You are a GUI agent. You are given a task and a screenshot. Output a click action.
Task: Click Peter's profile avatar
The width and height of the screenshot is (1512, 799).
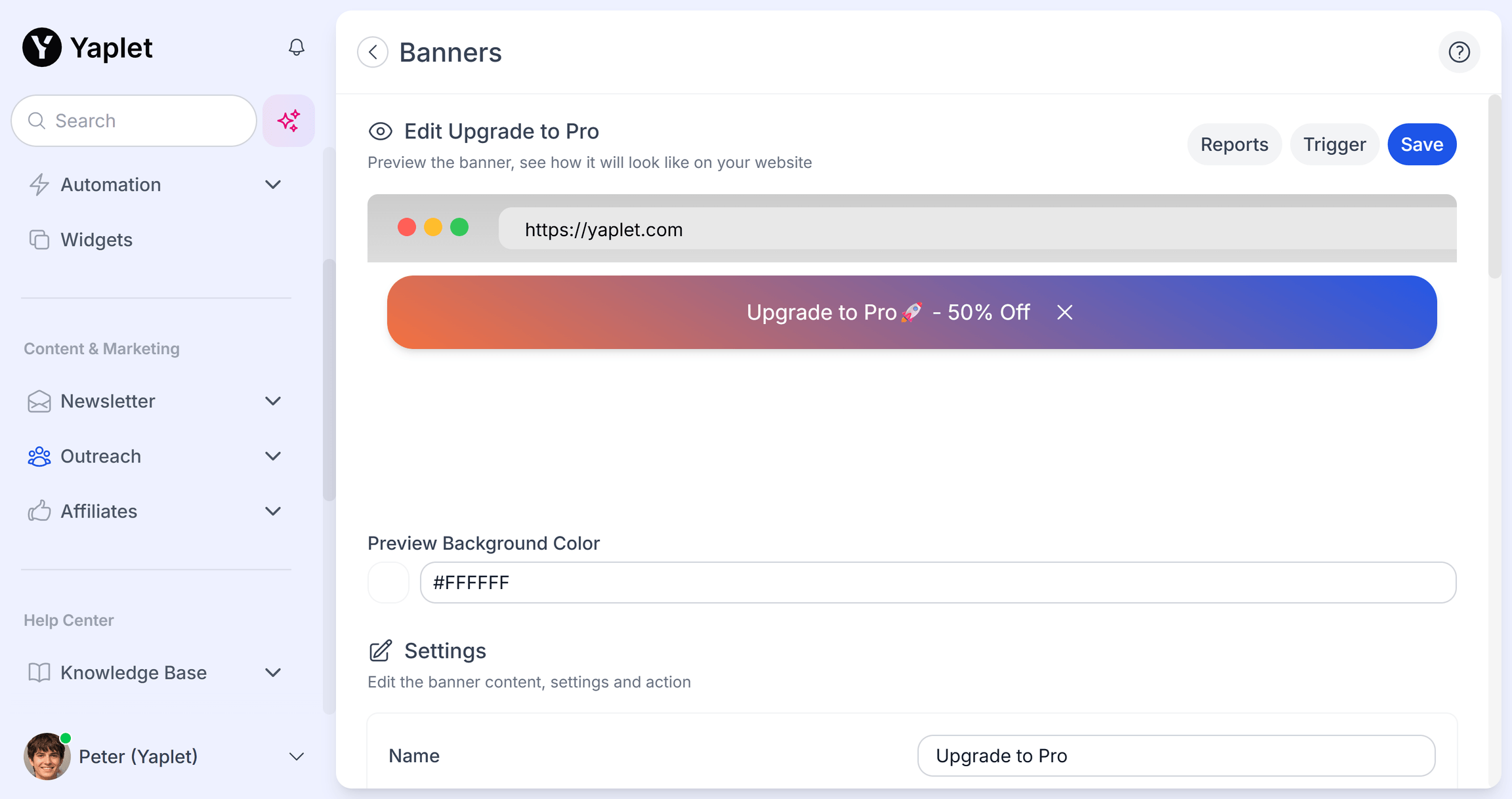pyautogui.click(x=47, y=756)
